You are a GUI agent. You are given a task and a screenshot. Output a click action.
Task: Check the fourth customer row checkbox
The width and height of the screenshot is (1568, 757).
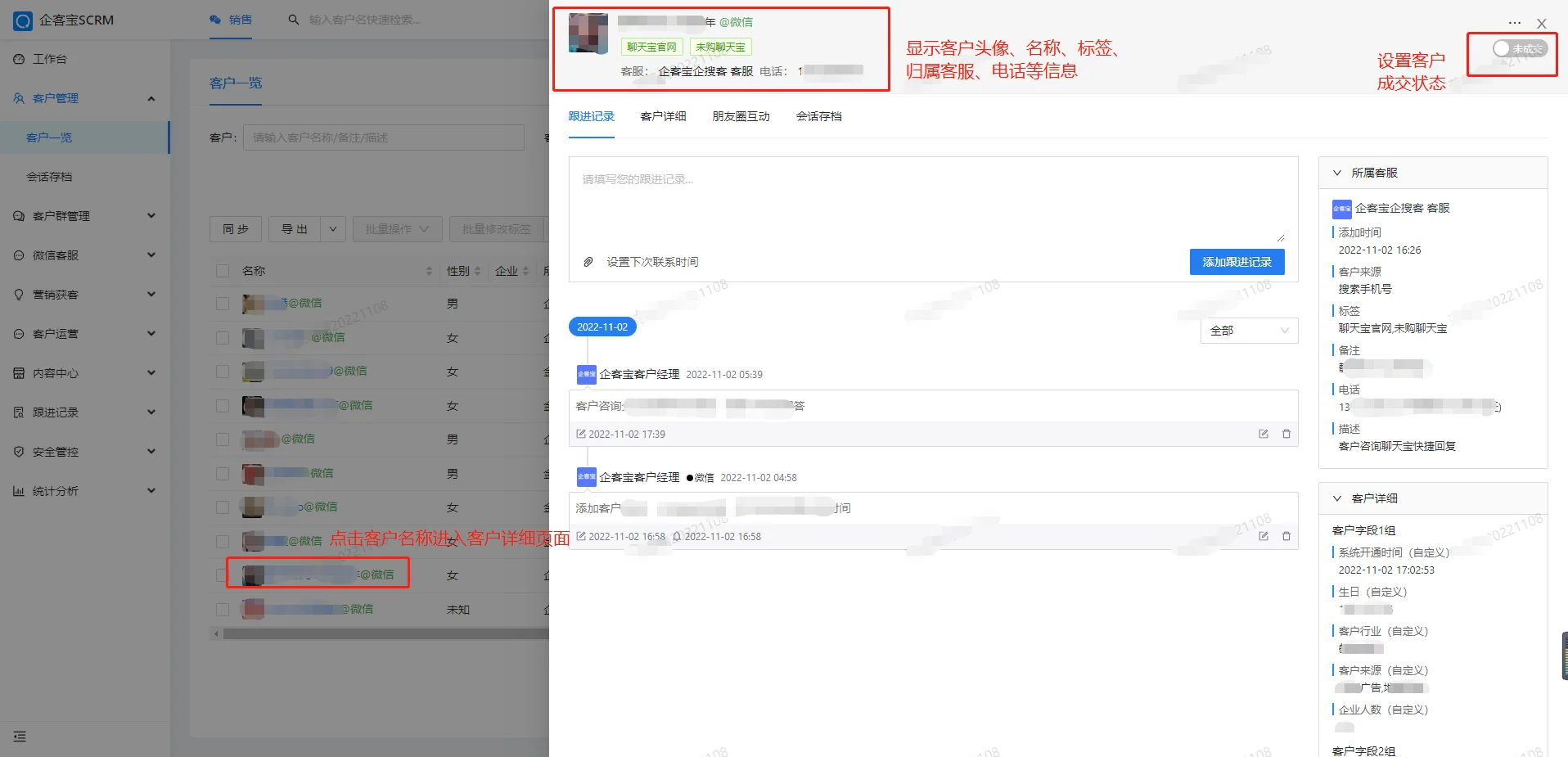[x=223, y=406]
